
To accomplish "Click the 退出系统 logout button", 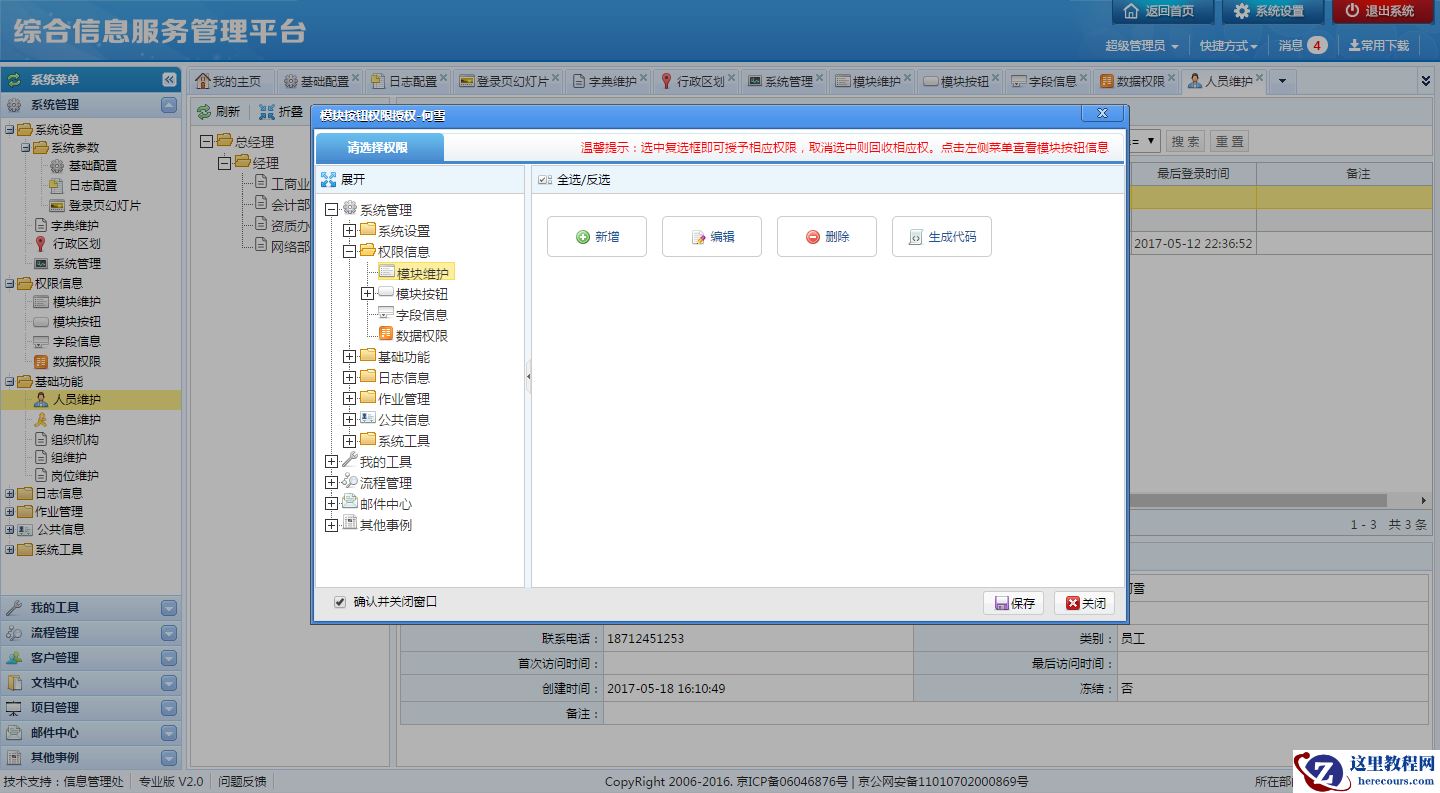I will 1380,11.
